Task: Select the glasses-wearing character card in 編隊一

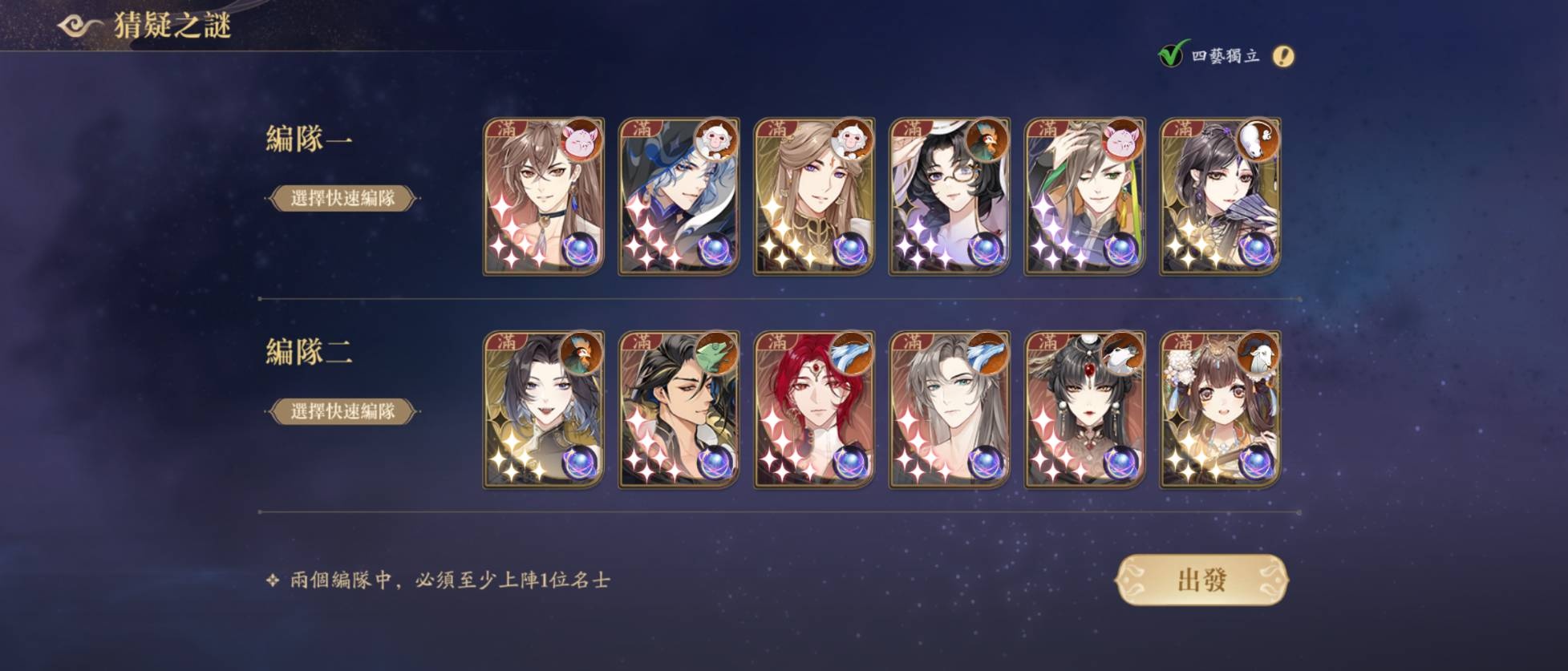Action: click(x=950, y=197)
